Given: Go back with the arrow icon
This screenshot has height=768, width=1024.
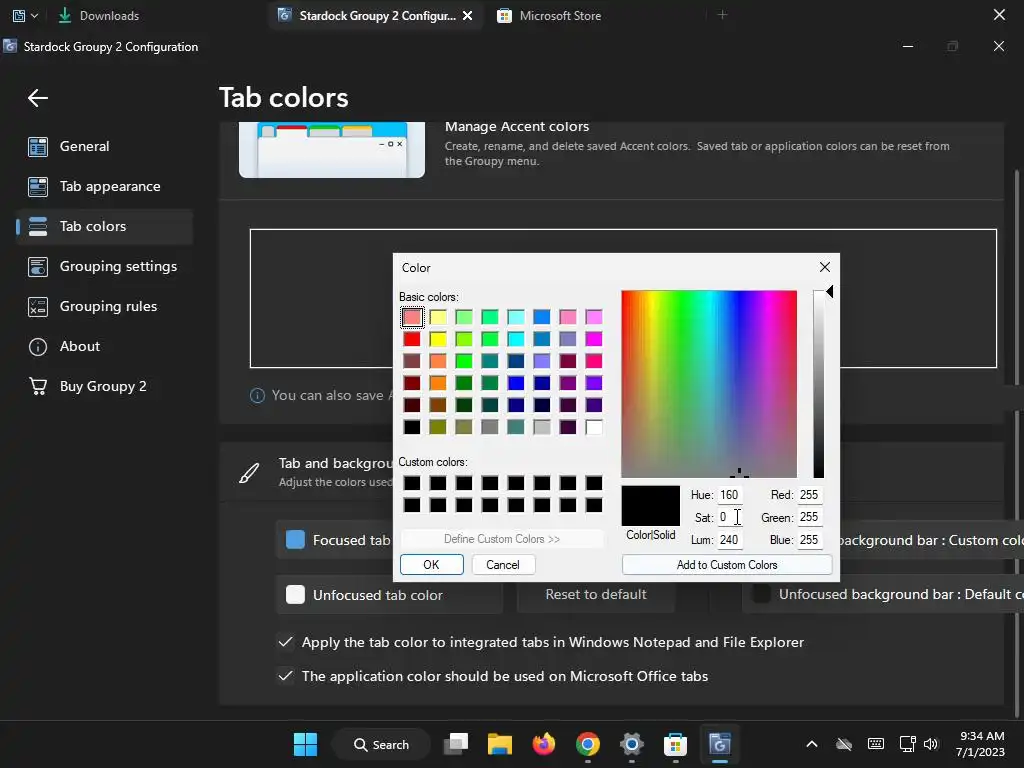Looking at the screenshot, I should (x=38, y=98).
